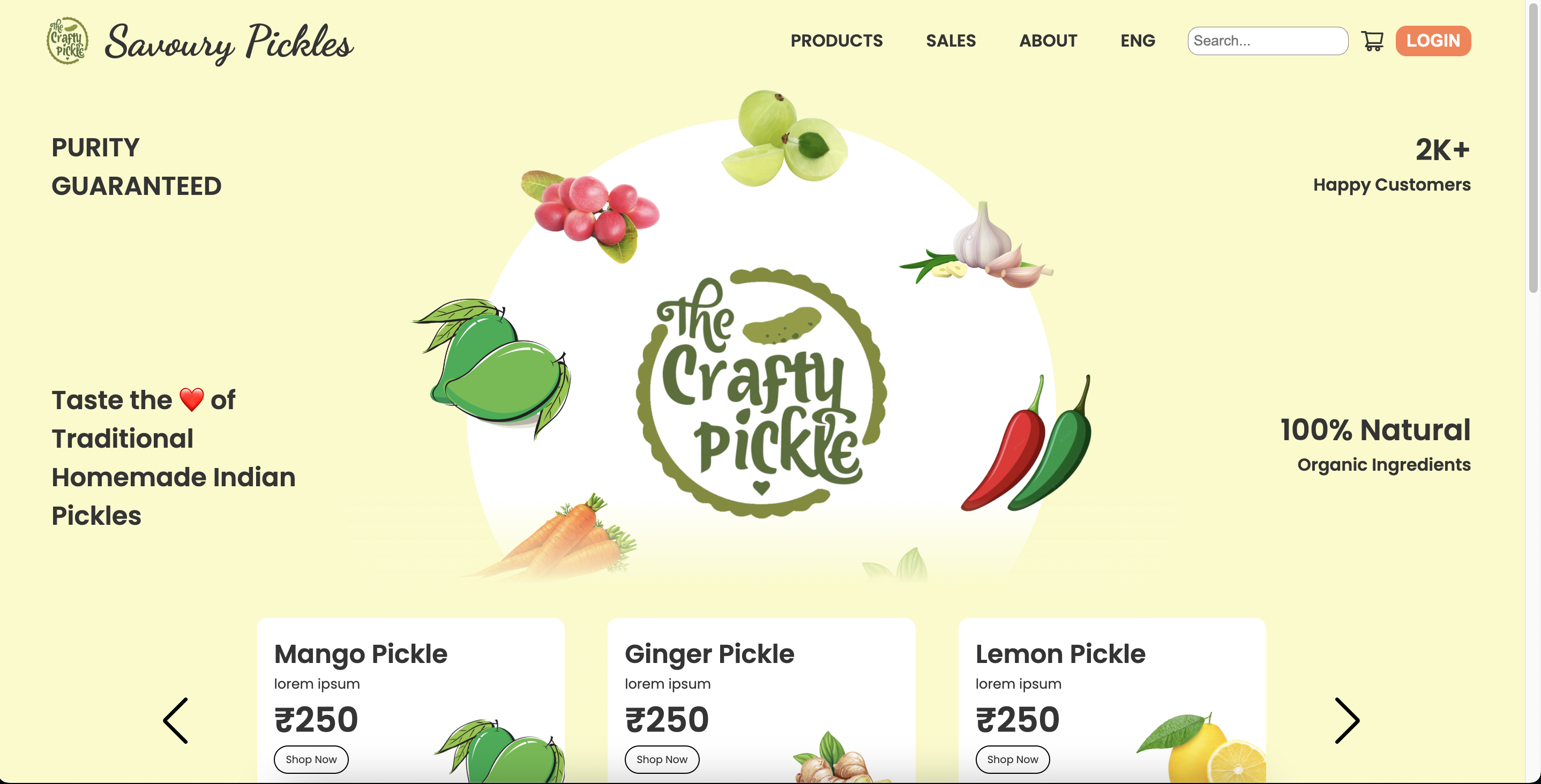Advance carousel with right arrow
The width and height of the screenshot is (1541, 784).
point(1347,720)
